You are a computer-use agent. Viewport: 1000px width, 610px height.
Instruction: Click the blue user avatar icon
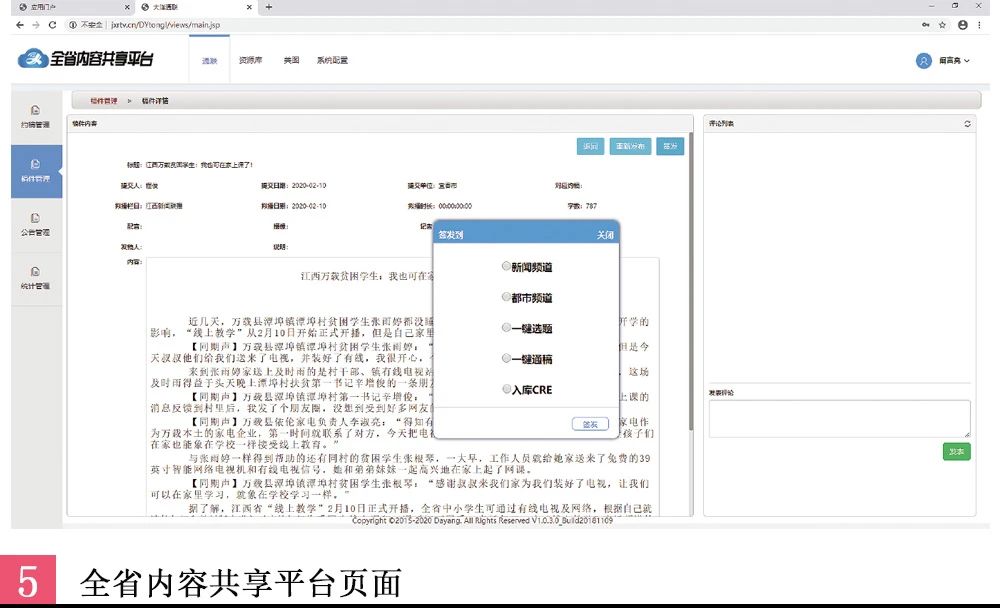(x=923, y=61)
